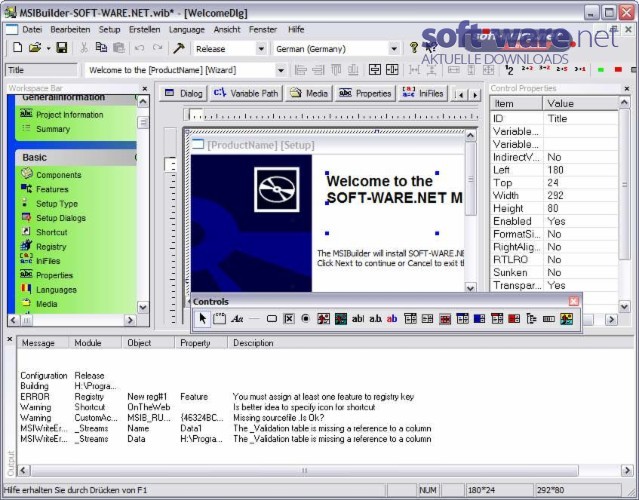Create a new project with New icon

pos(17,48)
